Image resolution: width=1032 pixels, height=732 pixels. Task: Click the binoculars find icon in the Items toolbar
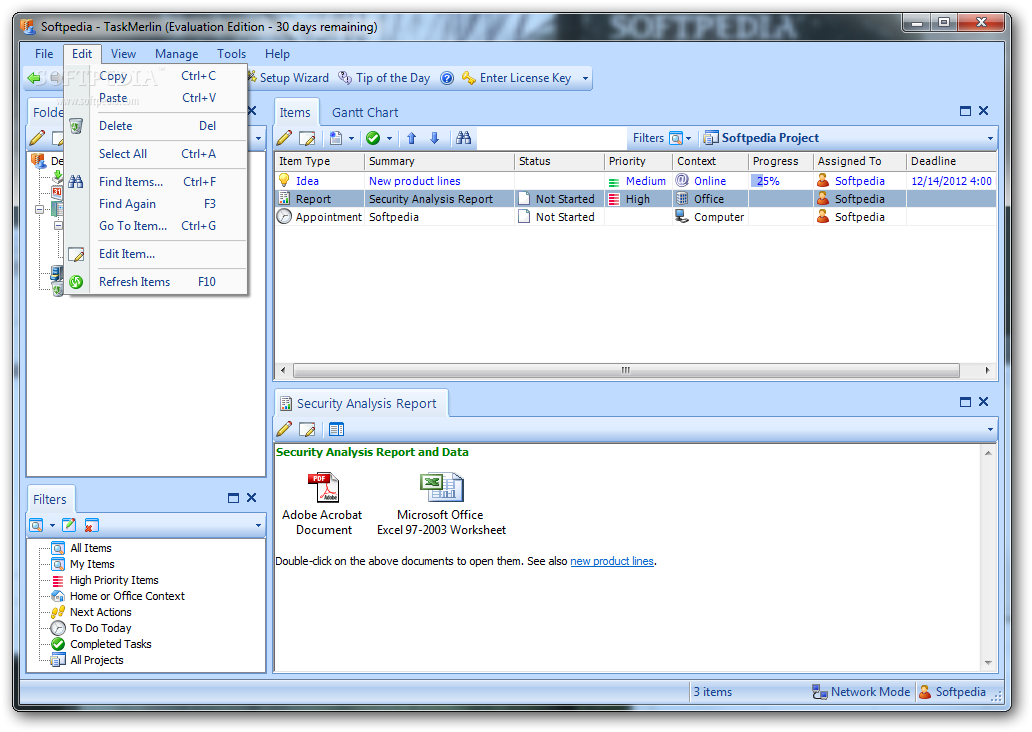pyautogui.click(x=463, y=138)
